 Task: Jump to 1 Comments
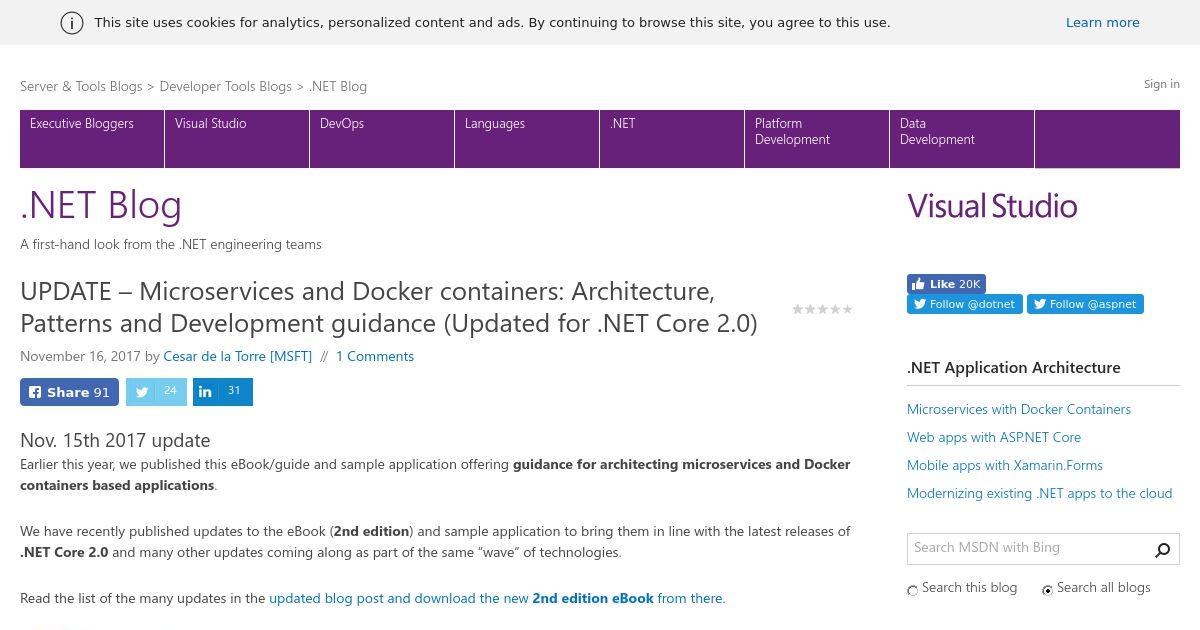(x=375, y=356)
